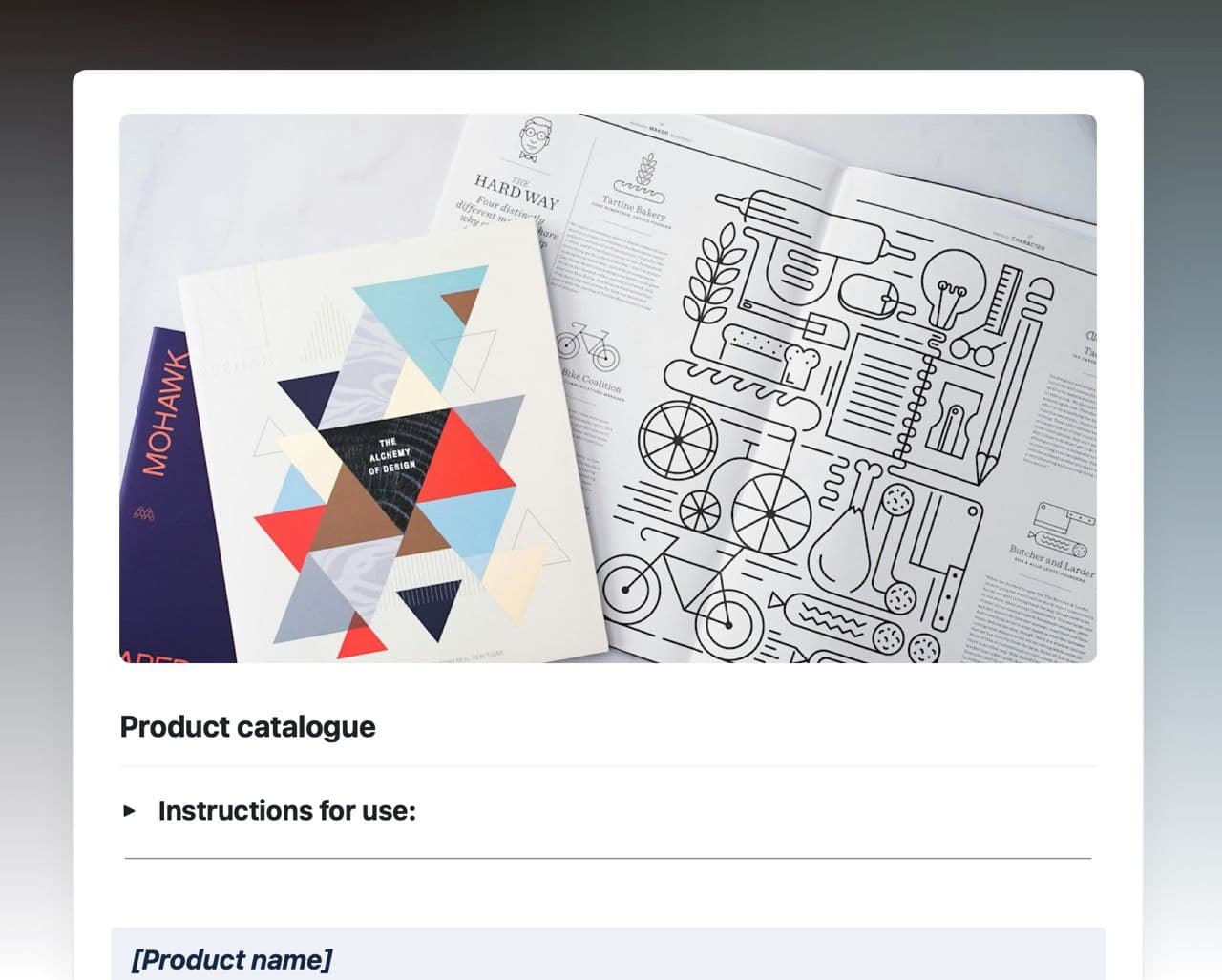Click the Butcher and Larder heading text

[1051, 562]
